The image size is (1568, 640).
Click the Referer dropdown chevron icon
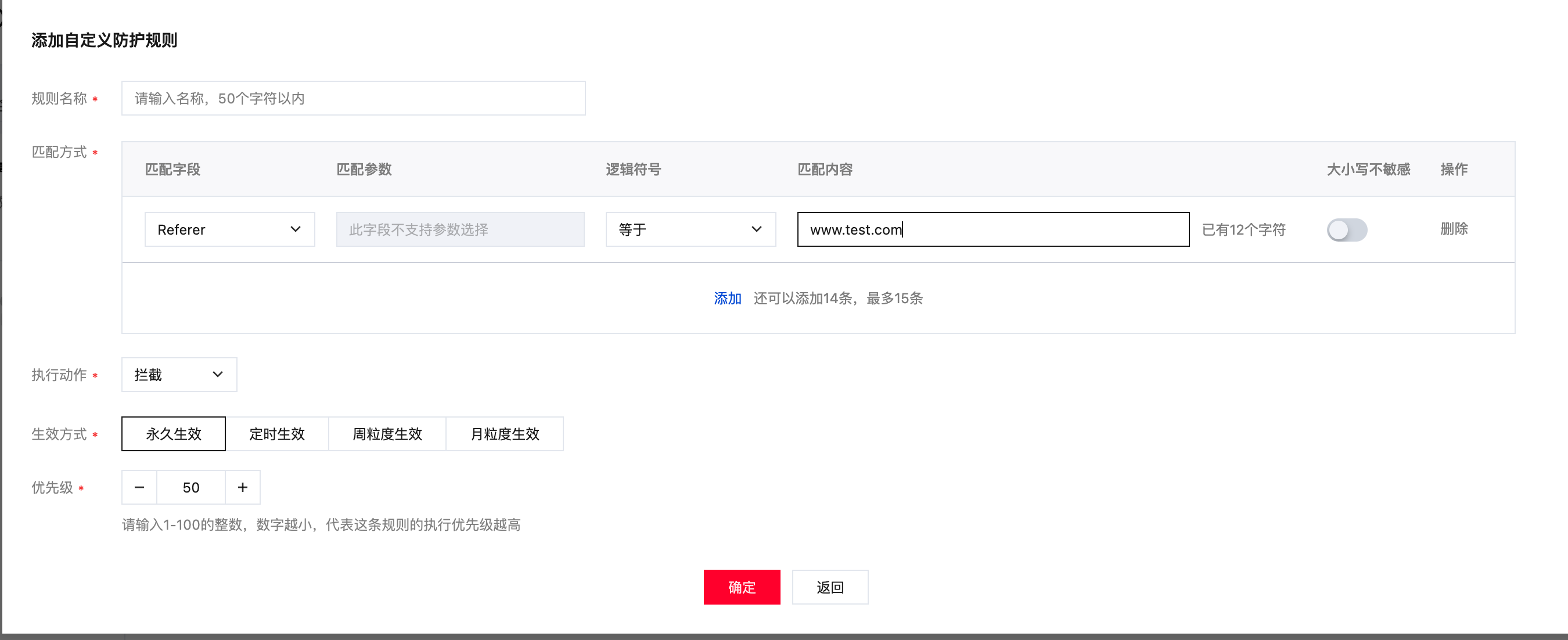(x=296, y=229)
